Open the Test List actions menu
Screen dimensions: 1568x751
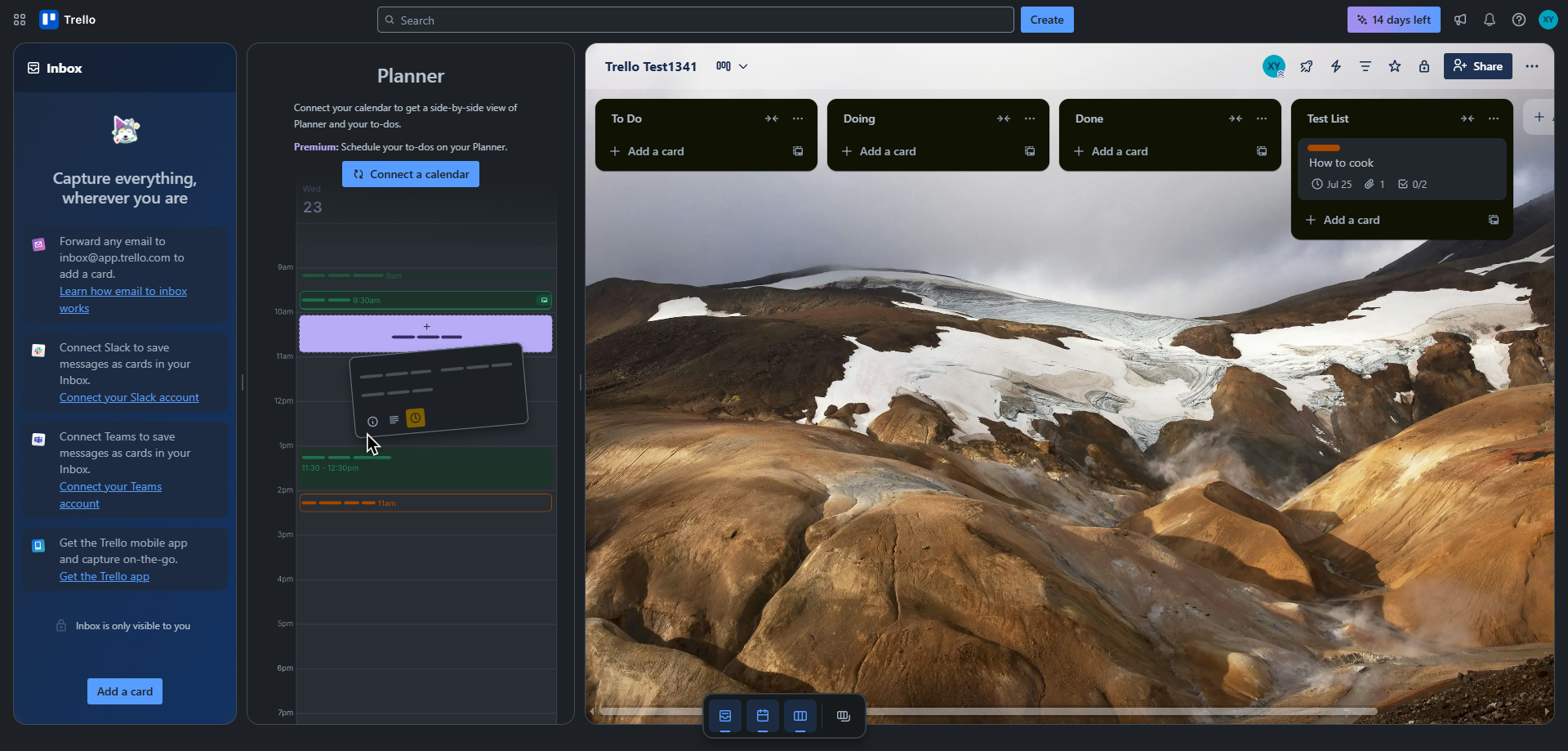click(1494, 118)
